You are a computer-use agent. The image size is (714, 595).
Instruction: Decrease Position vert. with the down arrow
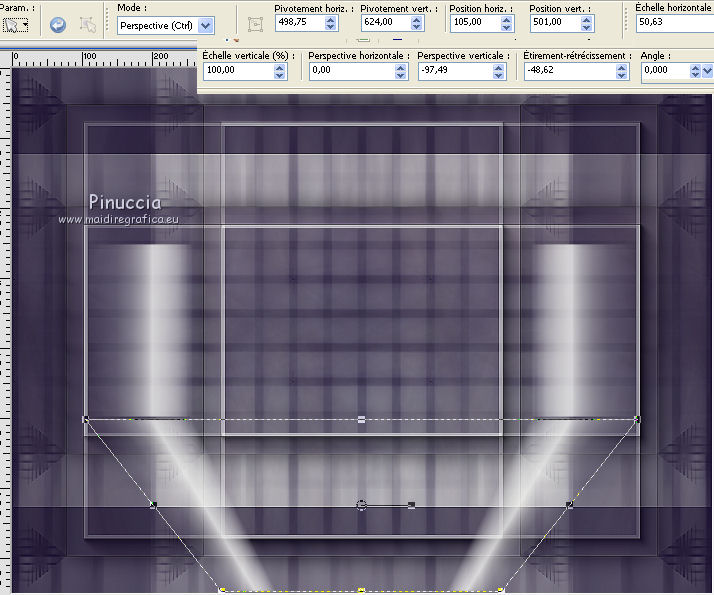pyautogui.click(x=586, y=26)
